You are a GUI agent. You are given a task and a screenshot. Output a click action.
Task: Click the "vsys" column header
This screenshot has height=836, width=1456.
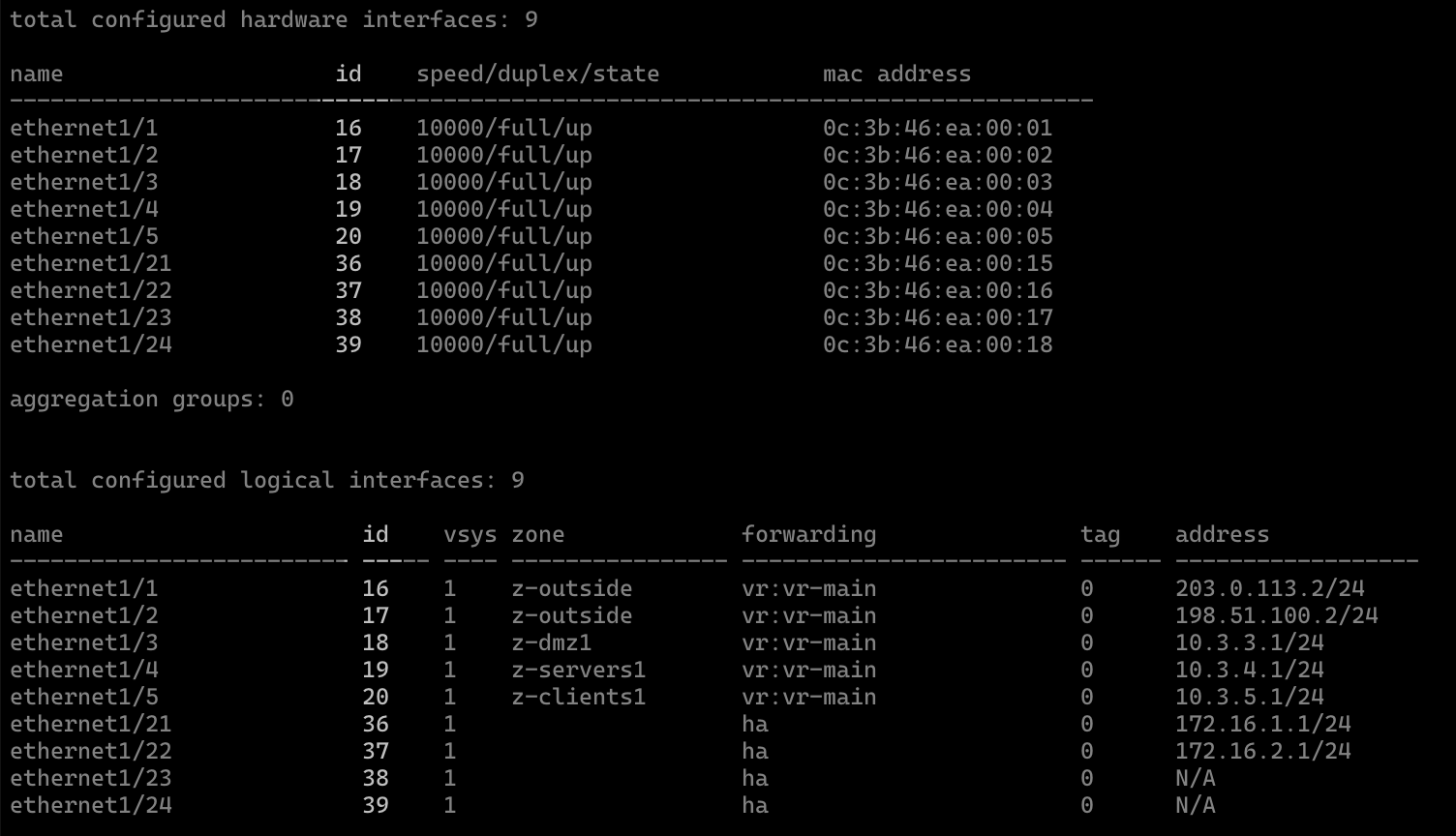[x=470, y=534]
